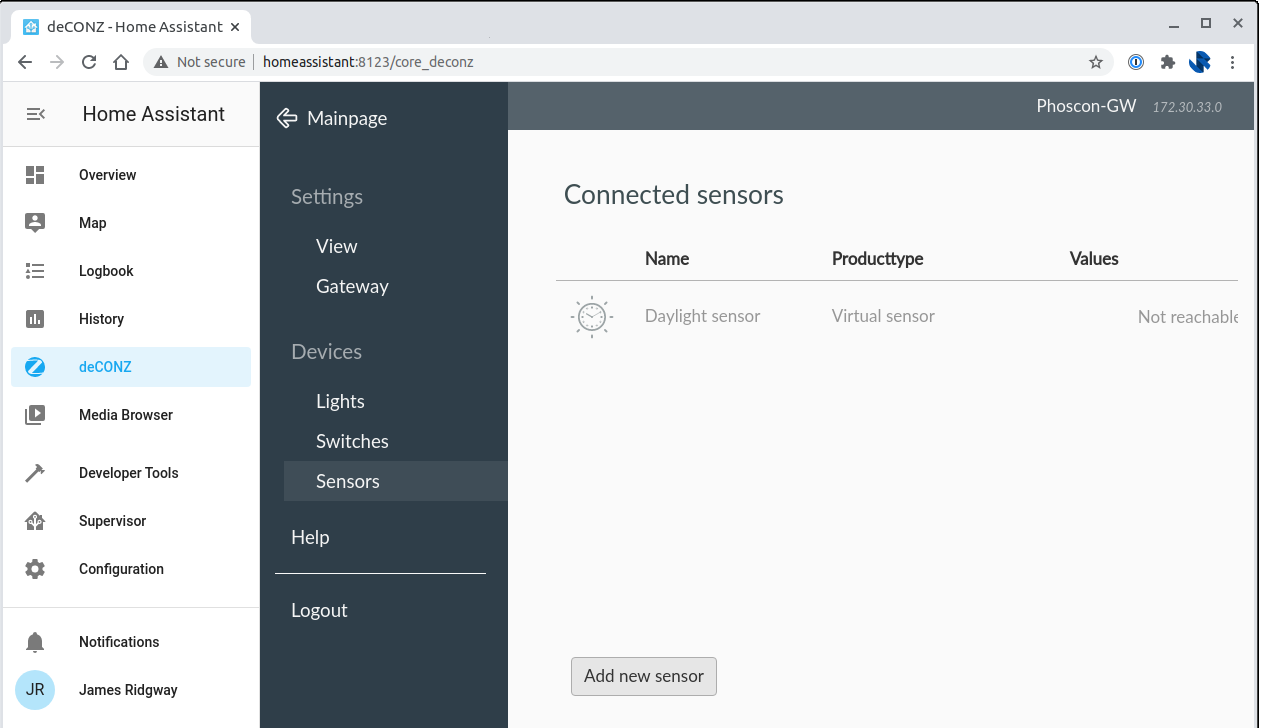Image resolution: width=1261 pixels, height=728 pixels.
Task: Click the deCONZ logo icon in sidebar
Action: click(35, 367)
